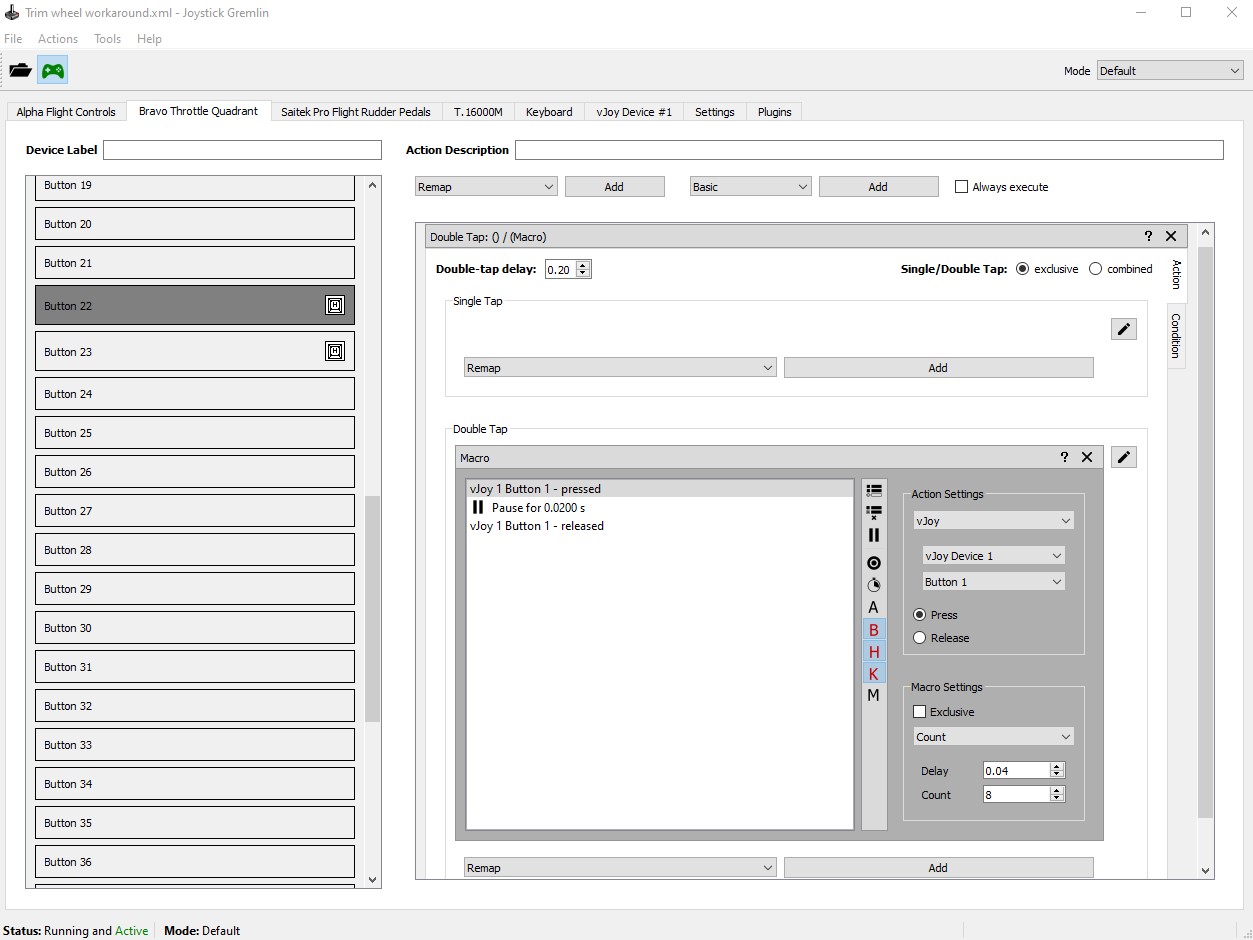Choose the Release radio button

pos(920,638)
